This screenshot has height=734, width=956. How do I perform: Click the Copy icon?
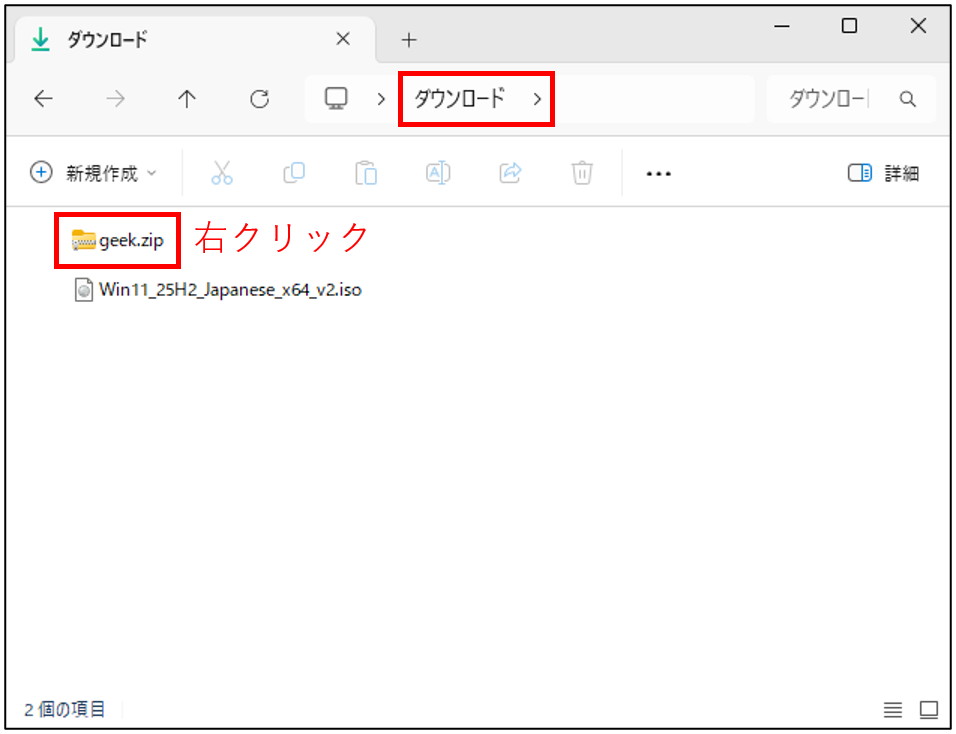tap(294, 172)
